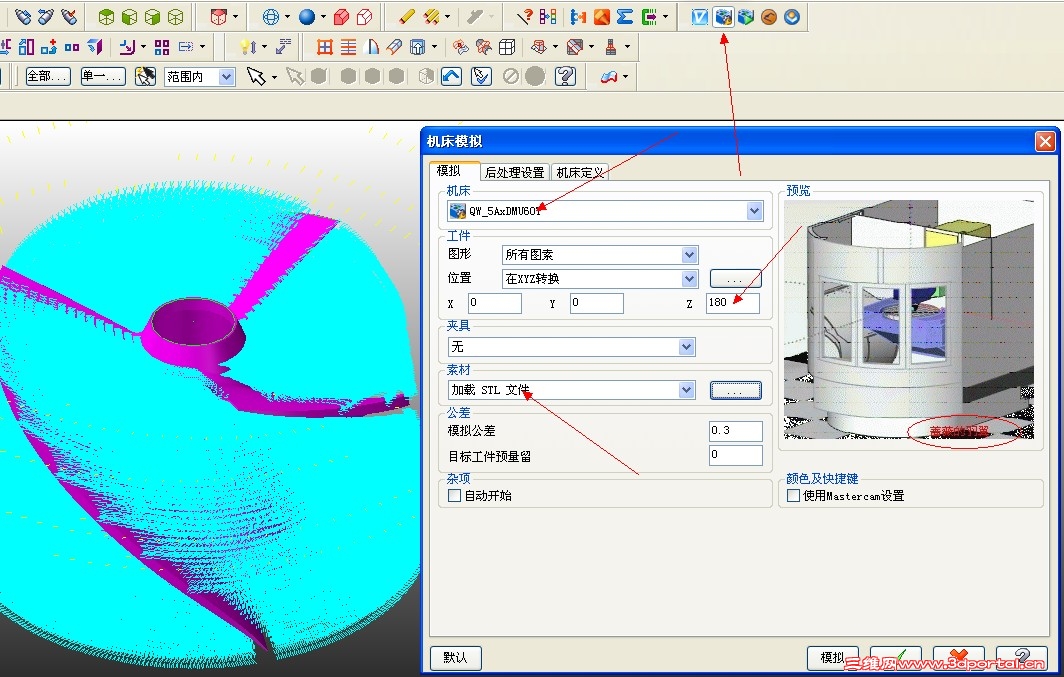1064x677 pixels.
Task: Click the red dice-like cube icon
Action: coord(218,17)
